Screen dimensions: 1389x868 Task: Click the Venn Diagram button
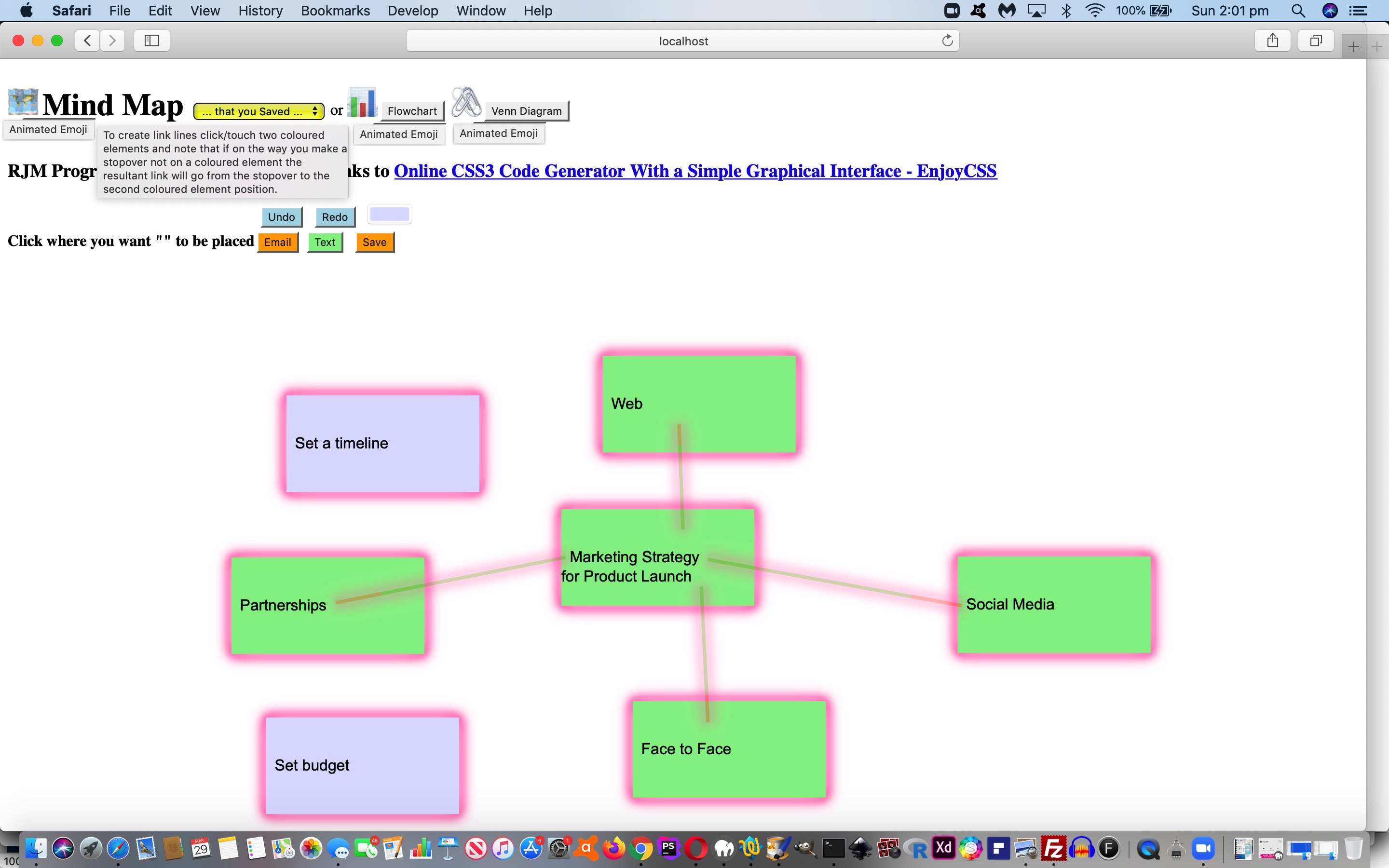(526, 111)
